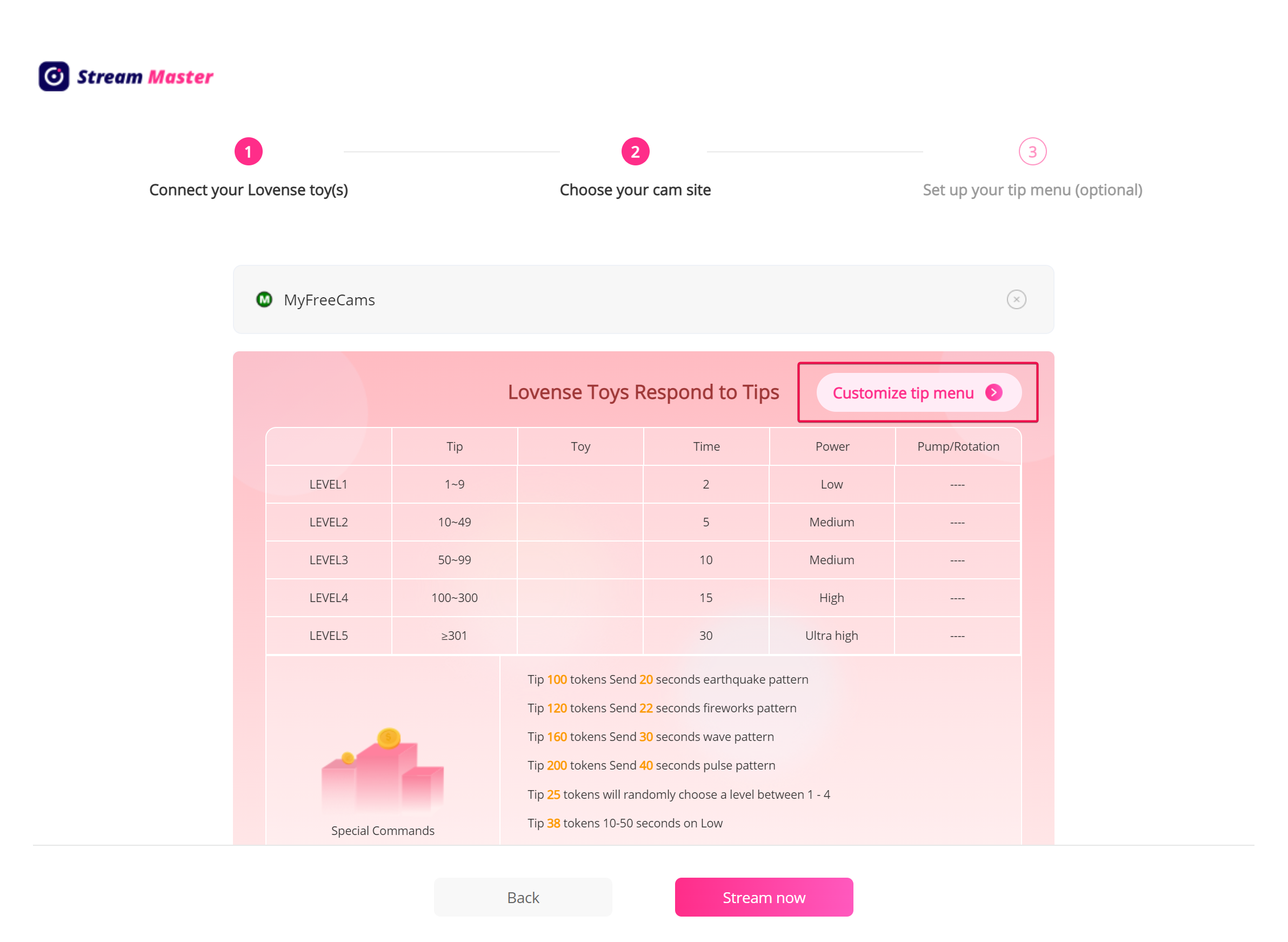Click the Tip 25 random level line
The height and width of the screenshot is (942, 1288).
[678, 794]
